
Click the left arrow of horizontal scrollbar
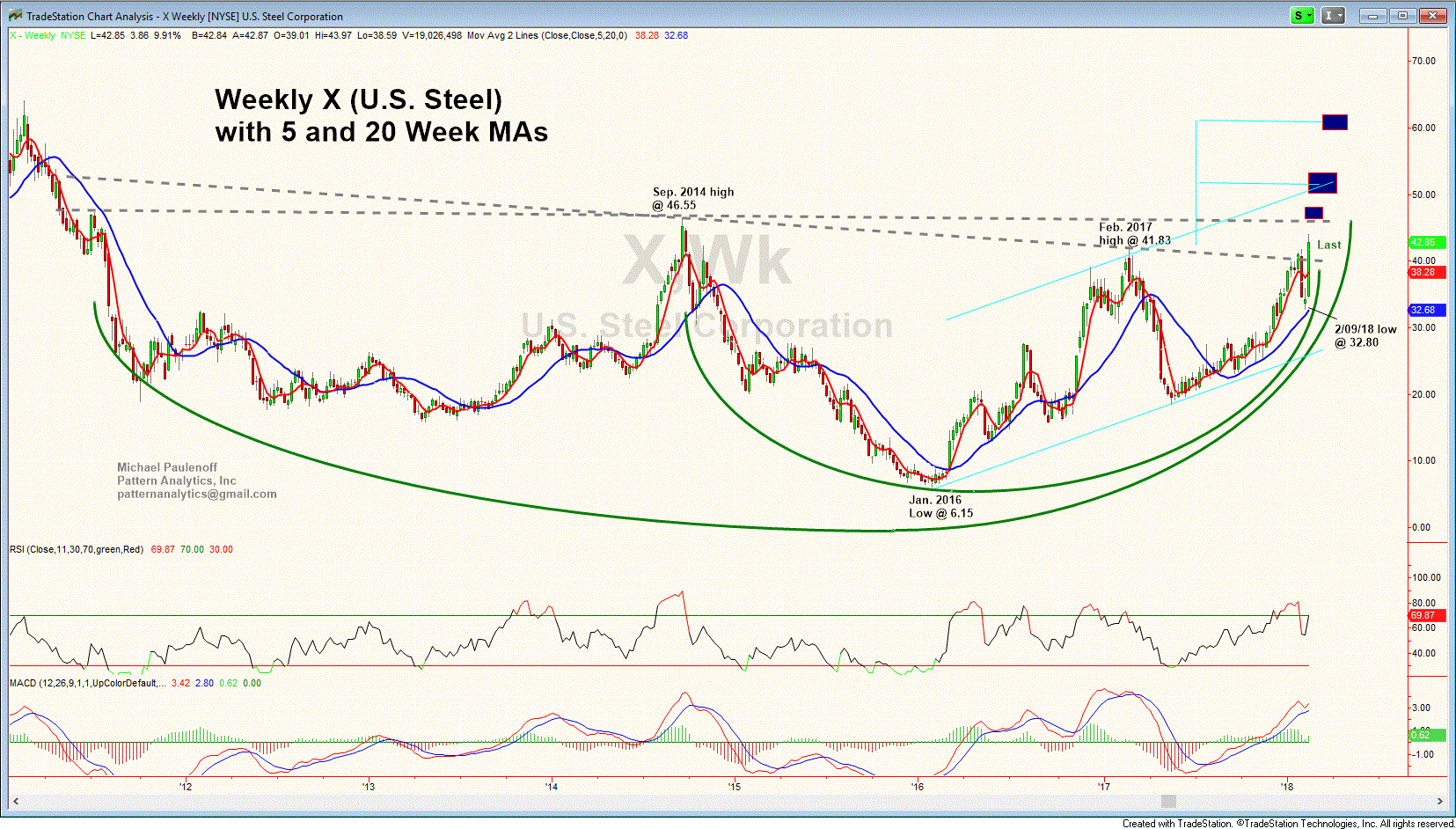click(16, 801)
